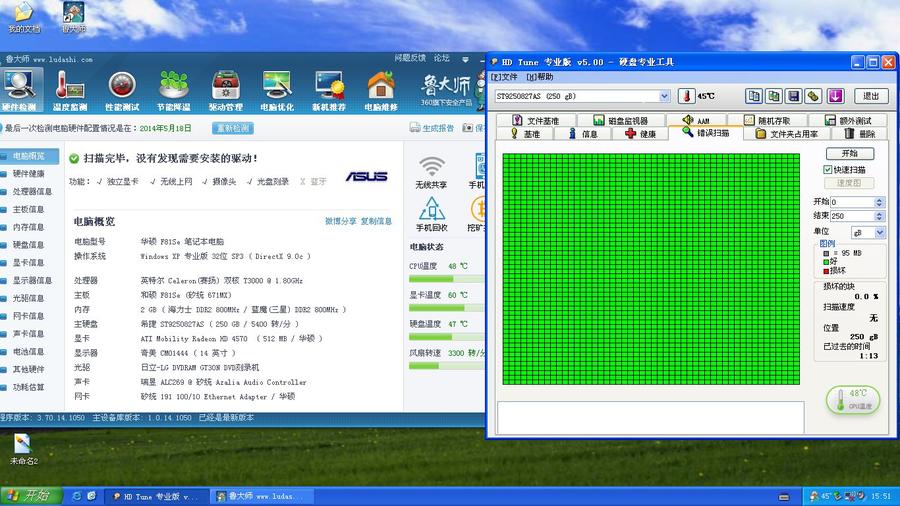Click HD Tune save floppy disk icon
Viewport: 900px width, 506px height.
pyautogui.click(x=793, y=96)
